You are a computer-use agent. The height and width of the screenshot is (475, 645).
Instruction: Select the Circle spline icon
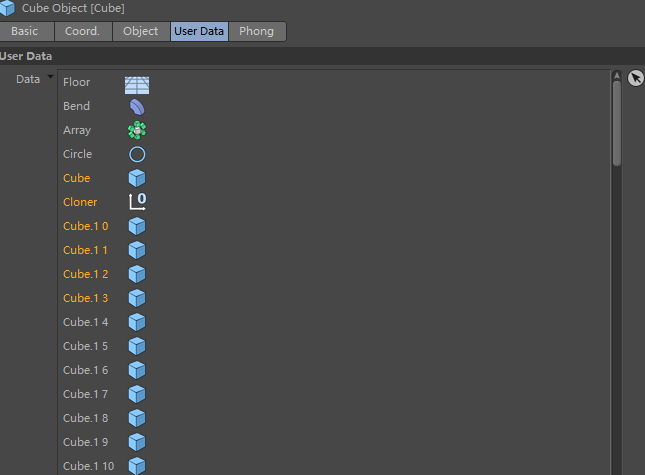[x=137, y=154]
